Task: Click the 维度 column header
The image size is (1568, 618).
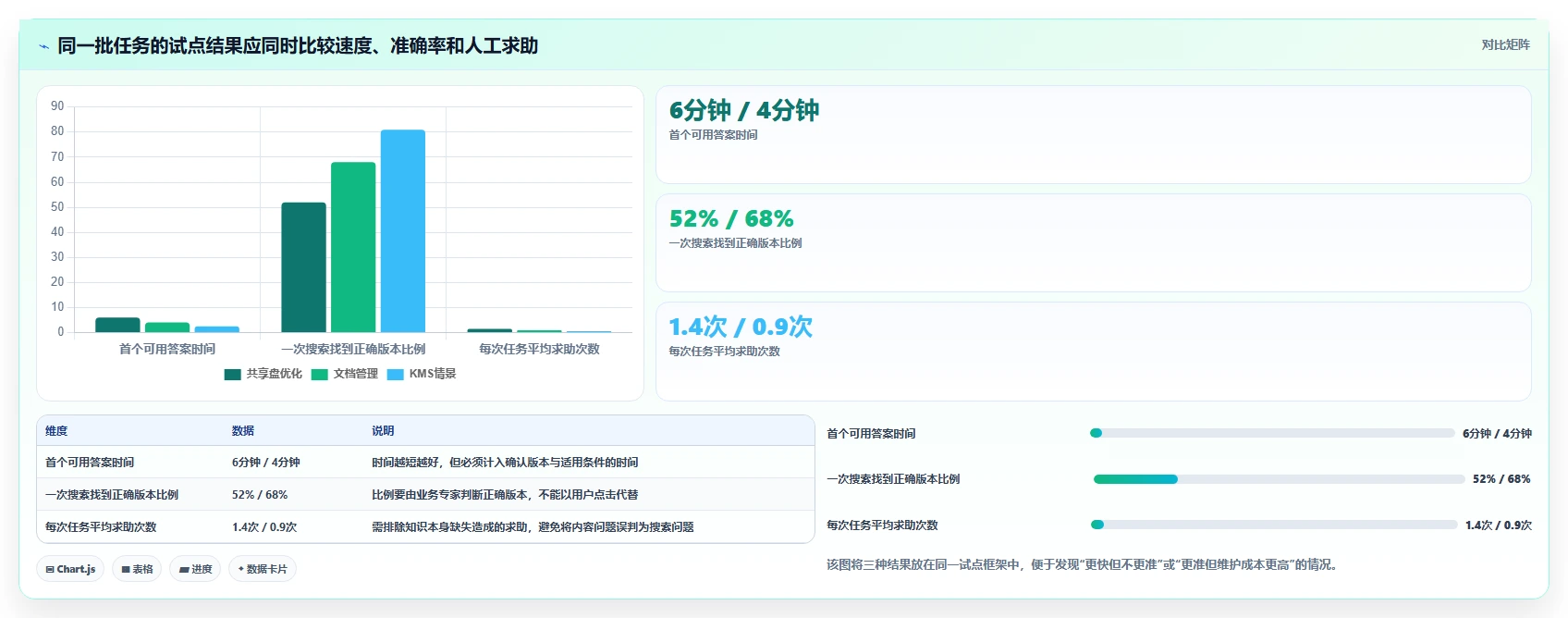Action: [x=56, y=431]
